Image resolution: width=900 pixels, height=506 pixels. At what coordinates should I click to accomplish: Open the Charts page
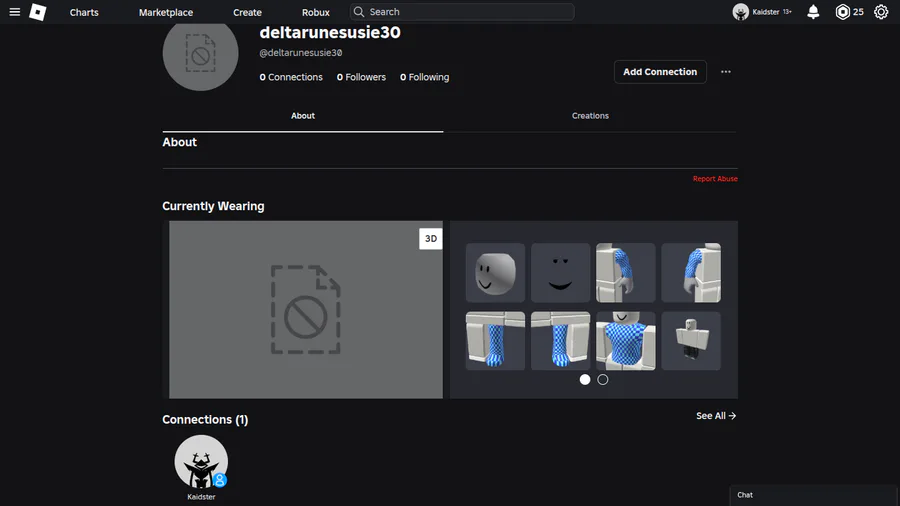pyautogui.click(x=84, y=12)
